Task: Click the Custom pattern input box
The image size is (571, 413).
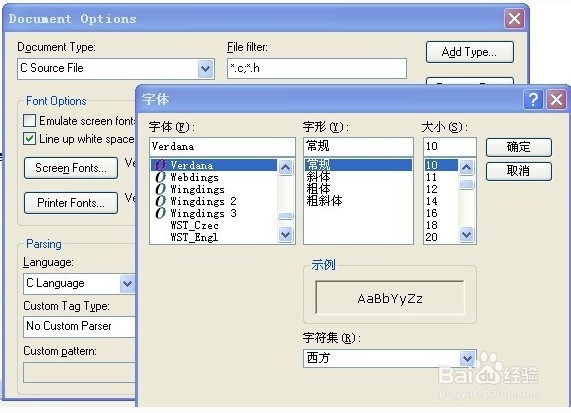Action: pos(79,372)
